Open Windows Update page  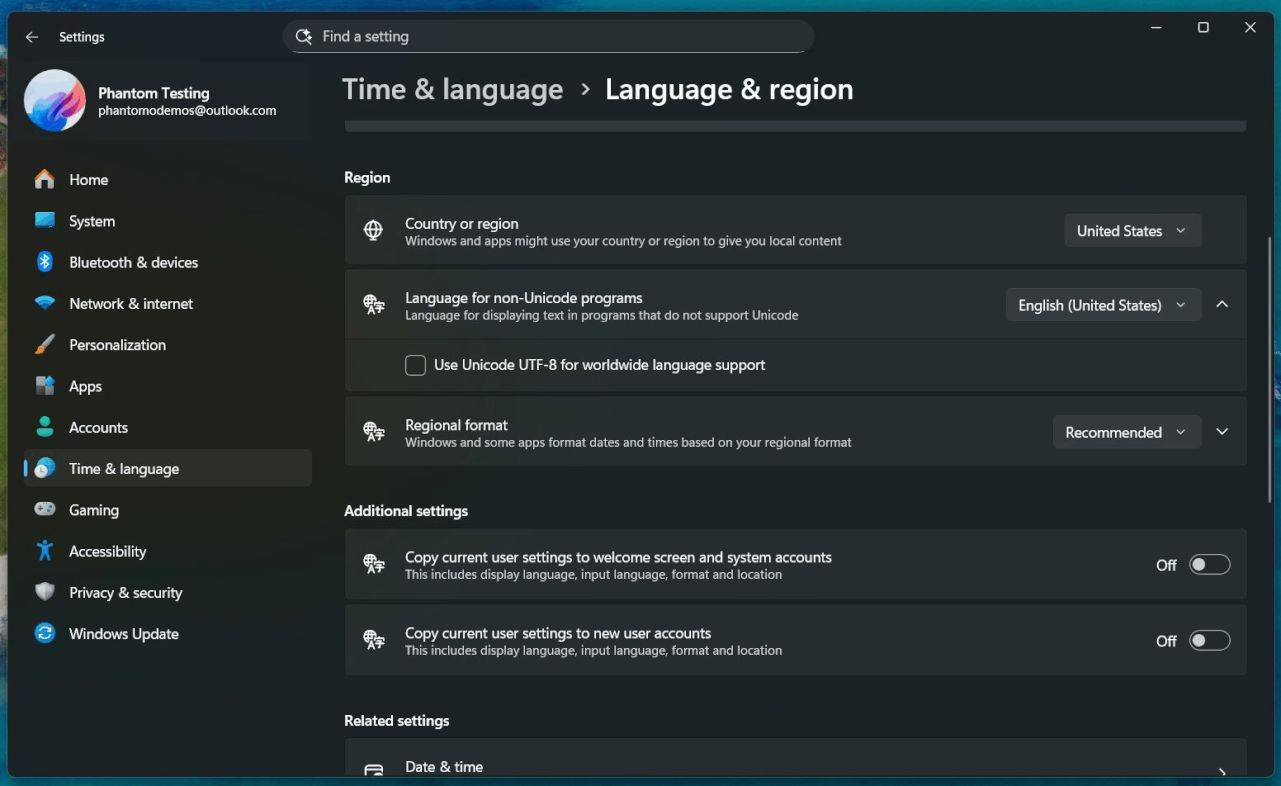click(x=168, y=634)
